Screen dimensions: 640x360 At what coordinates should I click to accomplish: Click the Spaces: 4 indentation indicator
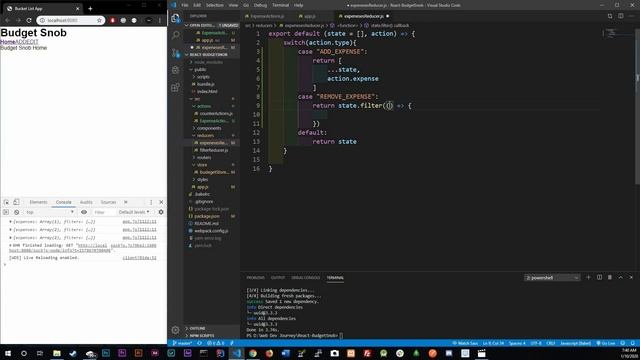coord(517,343)
